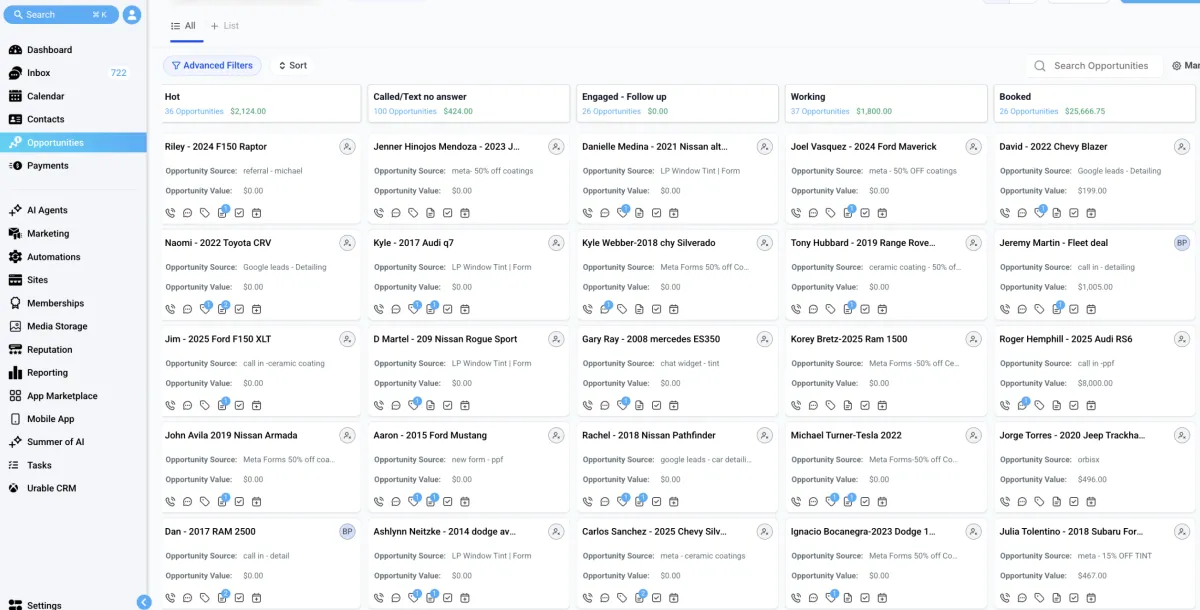Open tasks icon on Kyle Webber Silverado card
Image resolution: width=1200 pixels, height=610 pixels.
[x=657, y=309]
